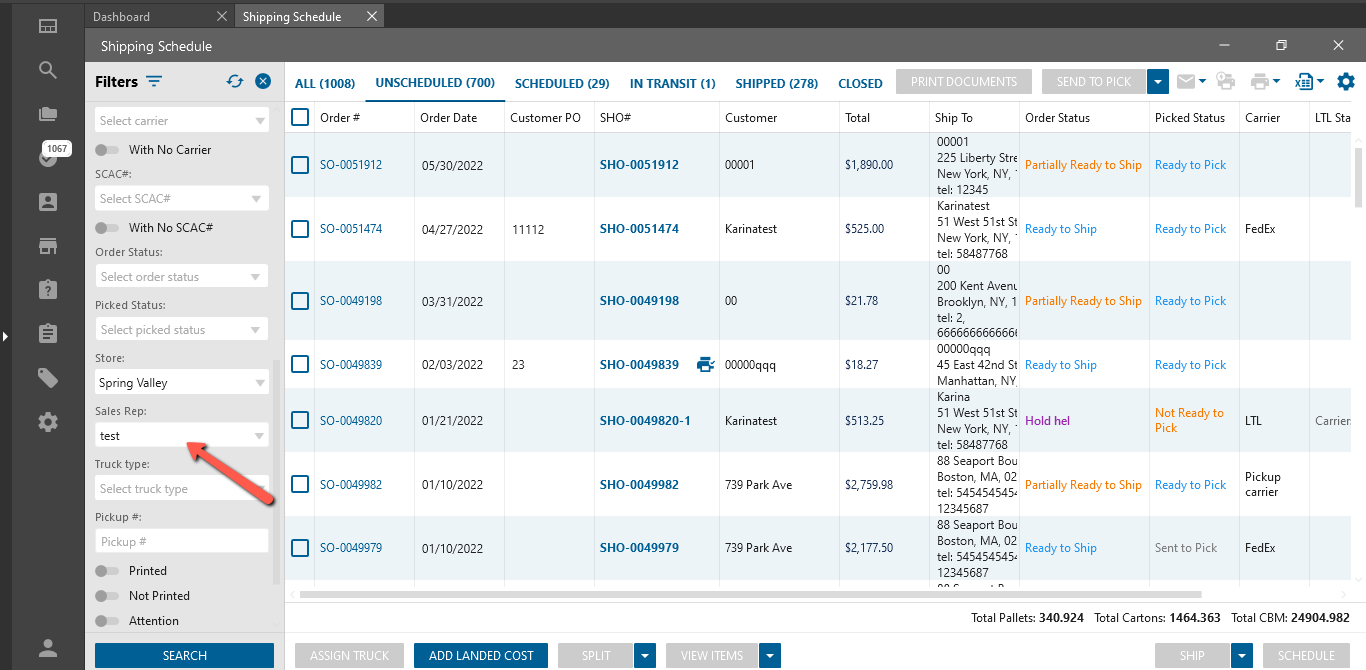Open the search magnifier in the sidebar

pos(48,70)
